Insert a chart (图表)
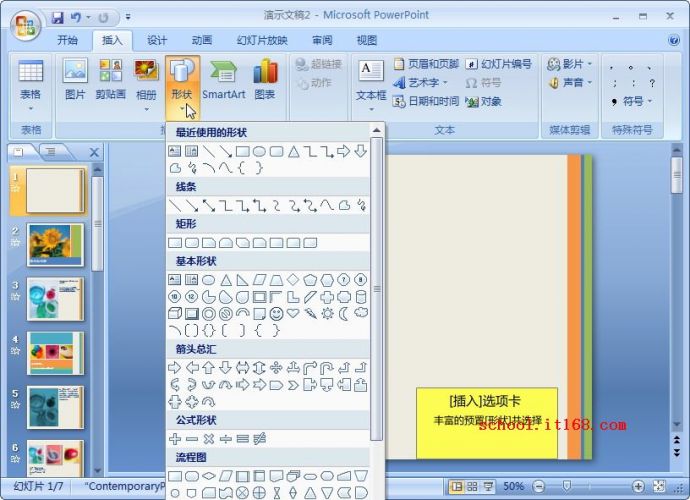Viewport: 690px width, 500px height. (x=265, y=79)
